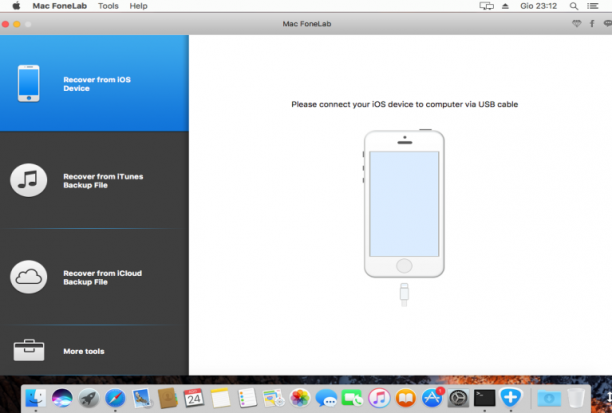This screenshot has width=612, height=413.
Task: Close the Mac FoneLab window
Action: [x=5, y=24]
